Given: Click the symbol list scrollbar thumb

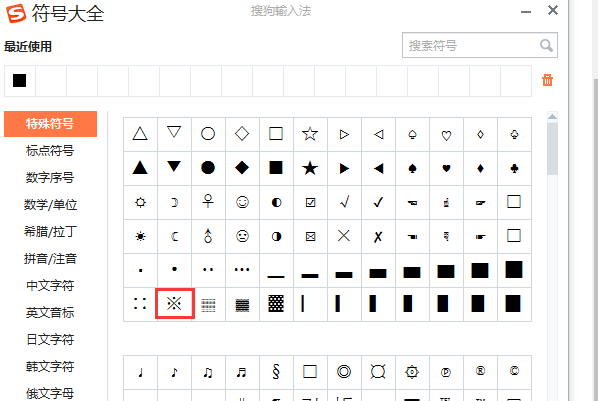Looking at the screenshot, I should point(552,149).
